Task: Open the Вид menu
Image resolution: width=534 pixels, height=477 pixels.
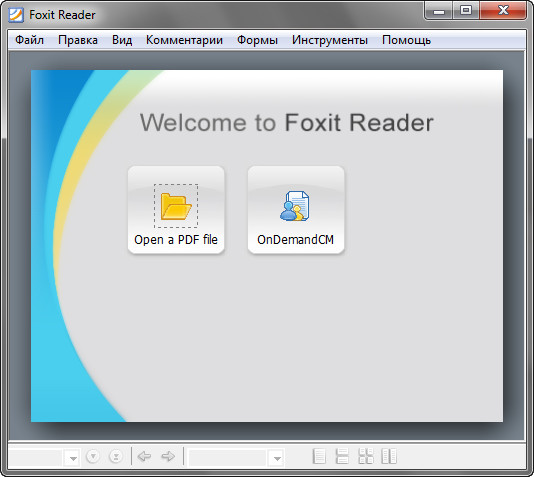Action: click(122, 40)
